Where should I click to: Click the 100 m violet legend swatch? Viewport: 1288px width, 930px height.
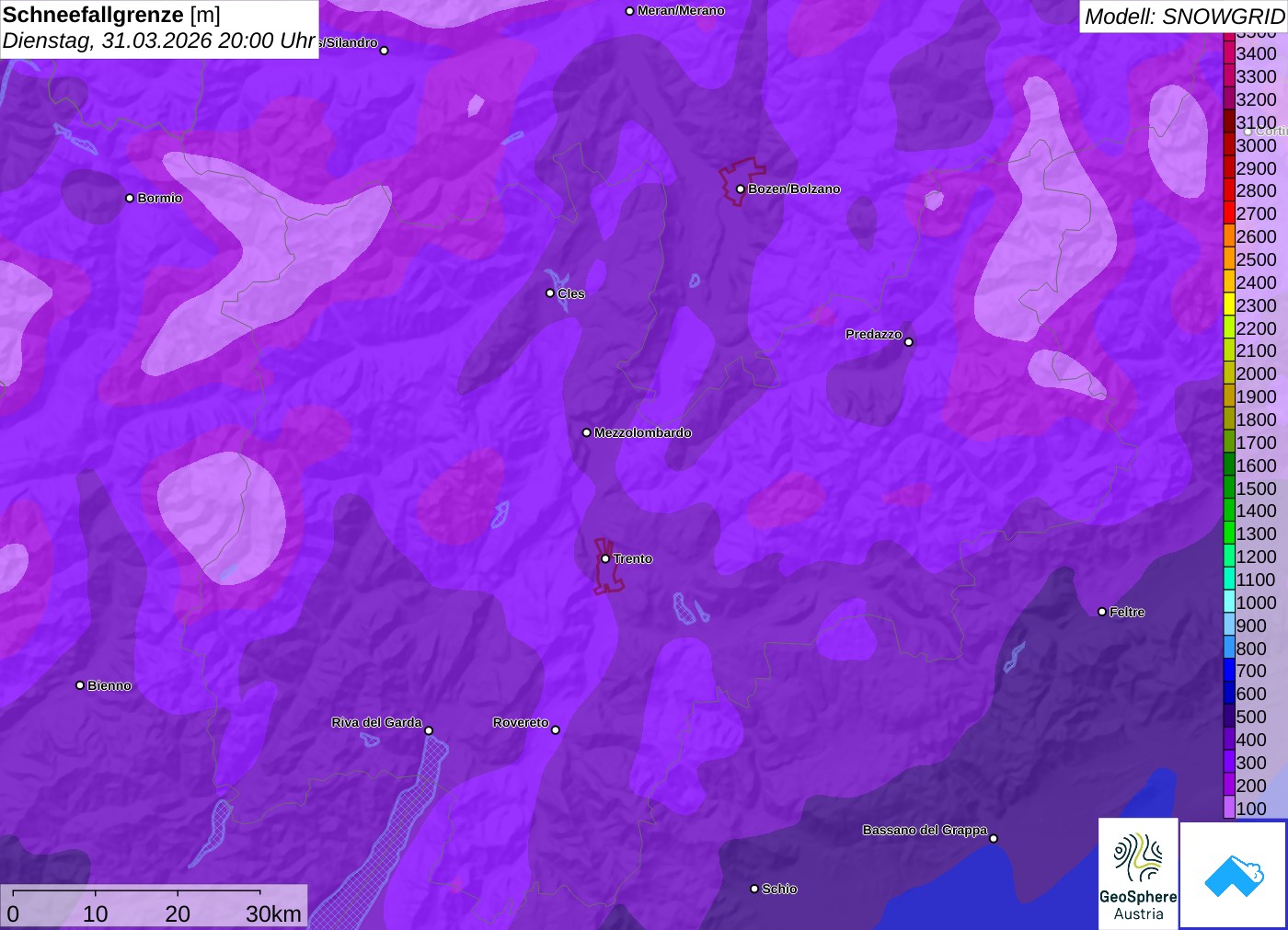tap(1229, 808)
